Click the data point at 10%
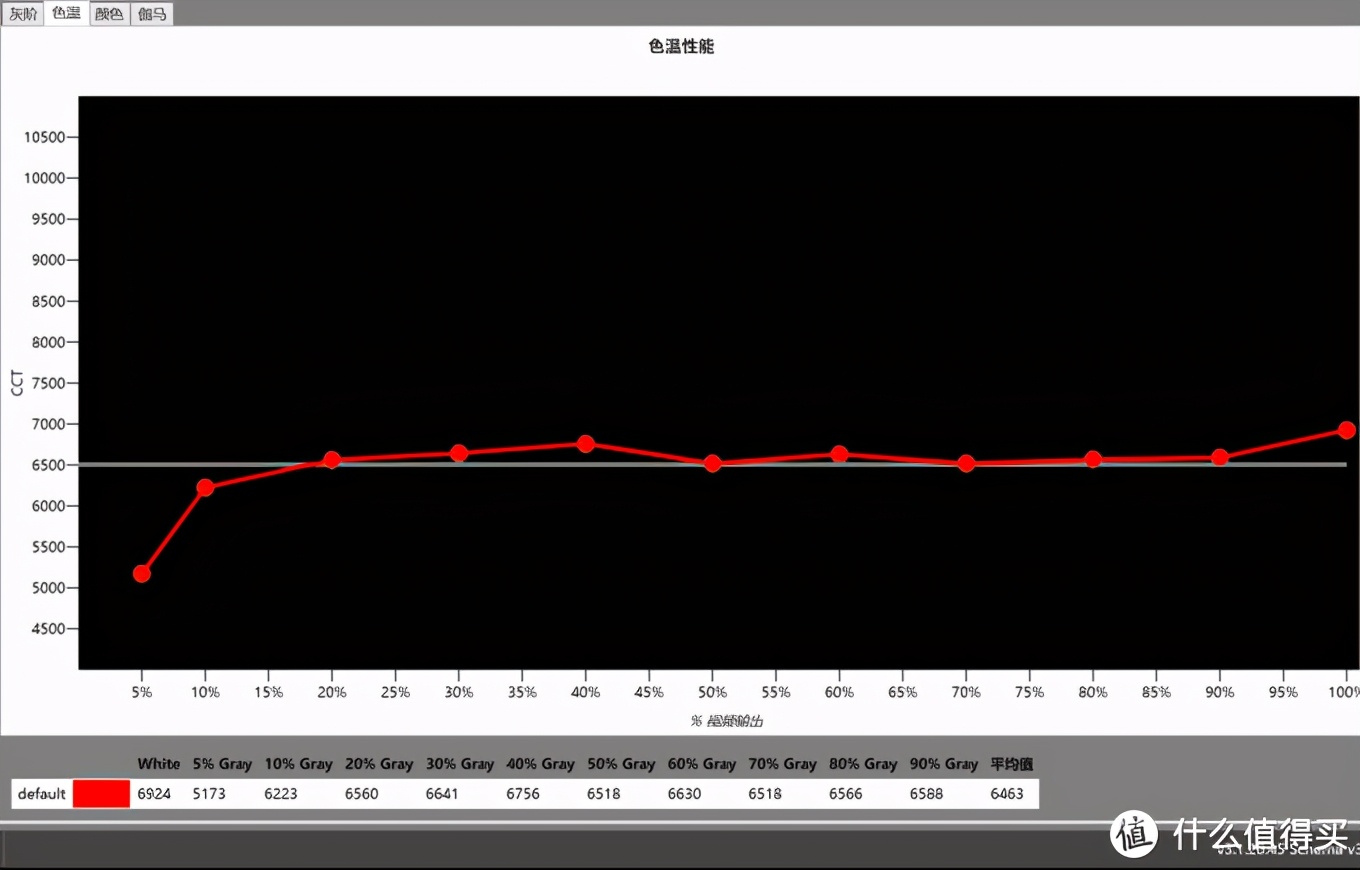The height and width of the screenshot is (870, 1360). (x=204, y=487)
